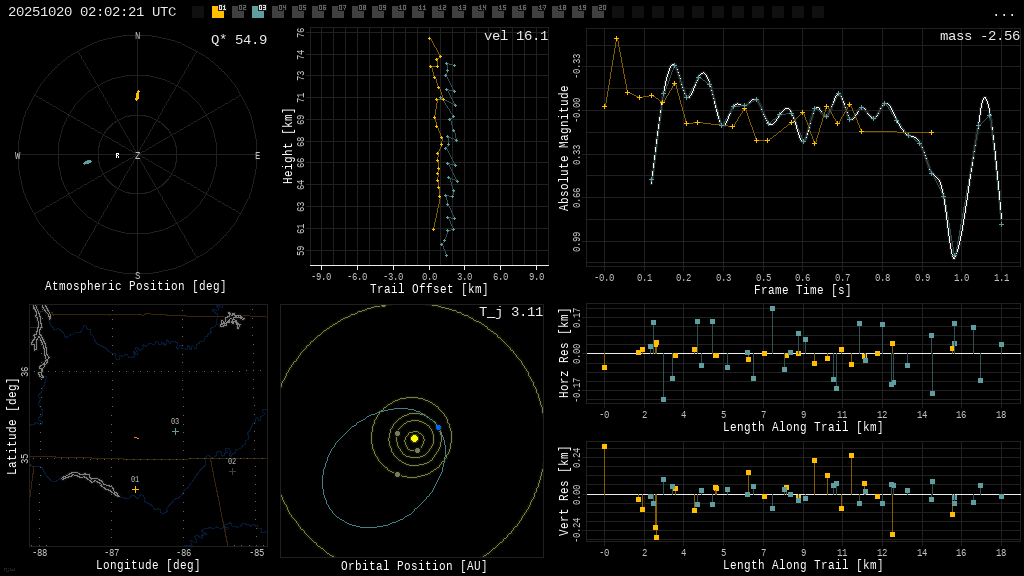Toggle station 02 gray square in top bar

click(x=238, y=12)
